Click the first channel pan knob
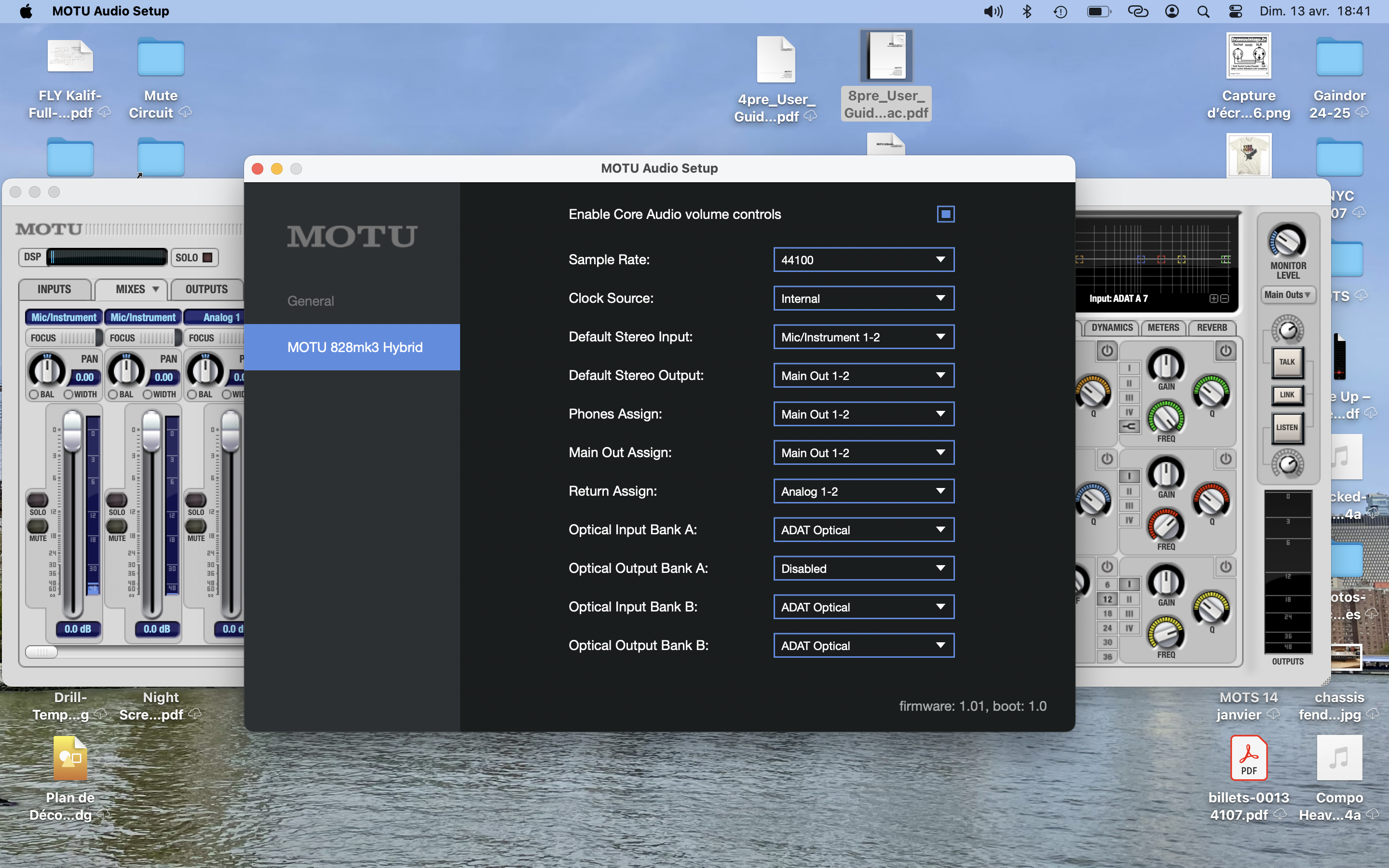The height and width of the screenshot is (868, 1389). pos(48,370)
